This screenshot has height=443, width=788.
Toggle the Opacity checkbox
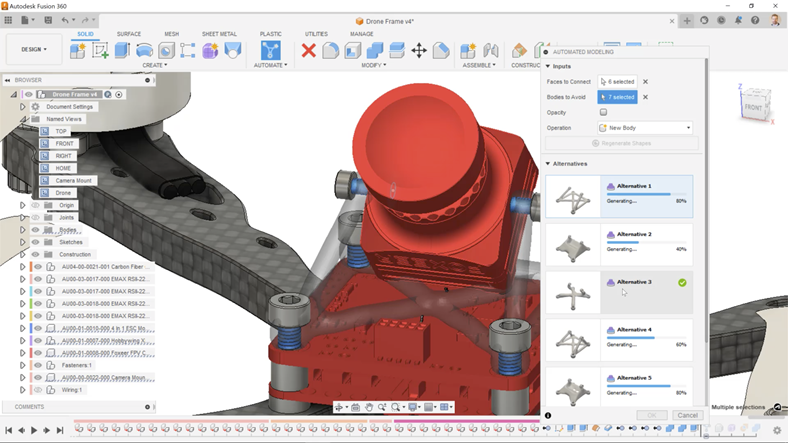point(603,112)
